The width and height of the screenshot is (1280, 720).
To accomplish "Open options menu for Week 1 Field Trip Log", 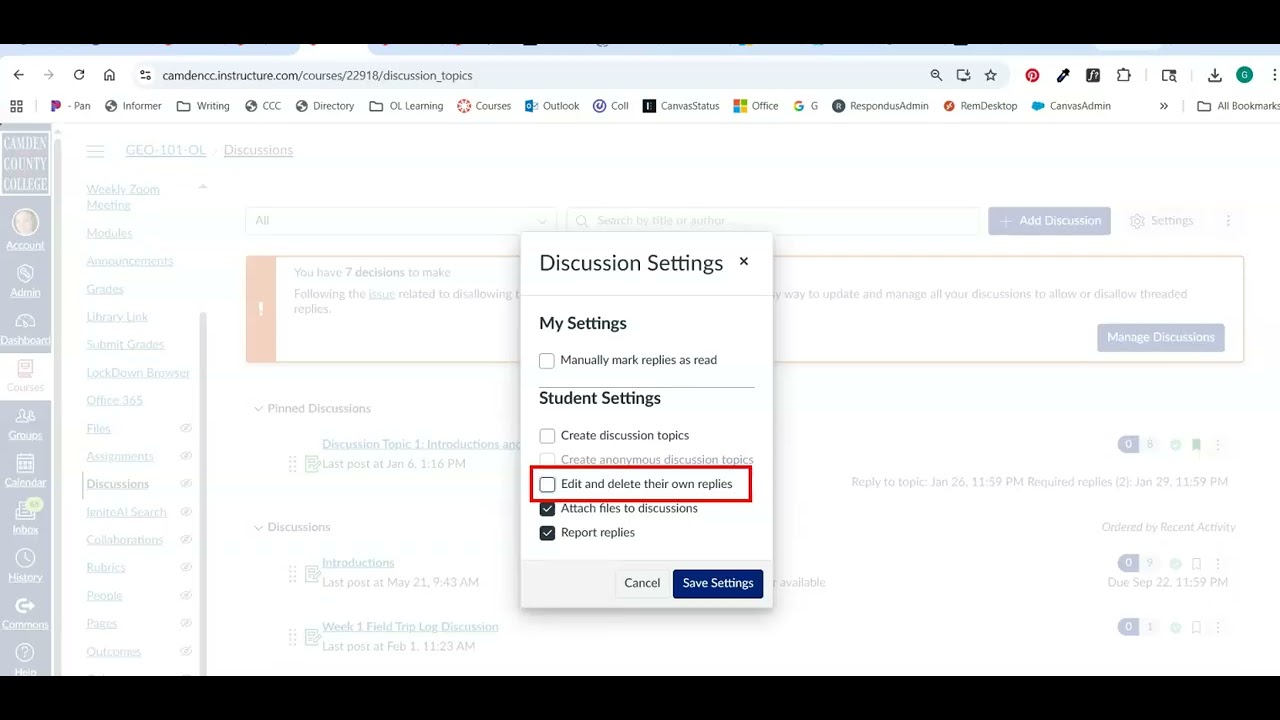I will pyautogui.click(x=1217, y=627).
